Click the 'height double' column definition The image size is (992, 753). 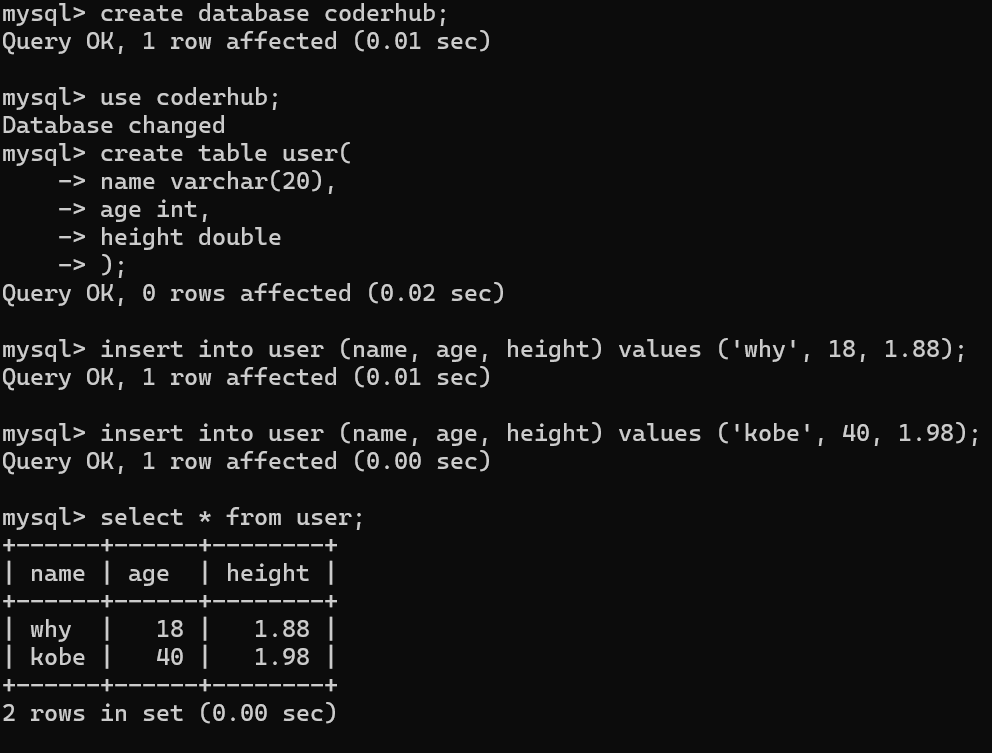(x=190, y=238)
